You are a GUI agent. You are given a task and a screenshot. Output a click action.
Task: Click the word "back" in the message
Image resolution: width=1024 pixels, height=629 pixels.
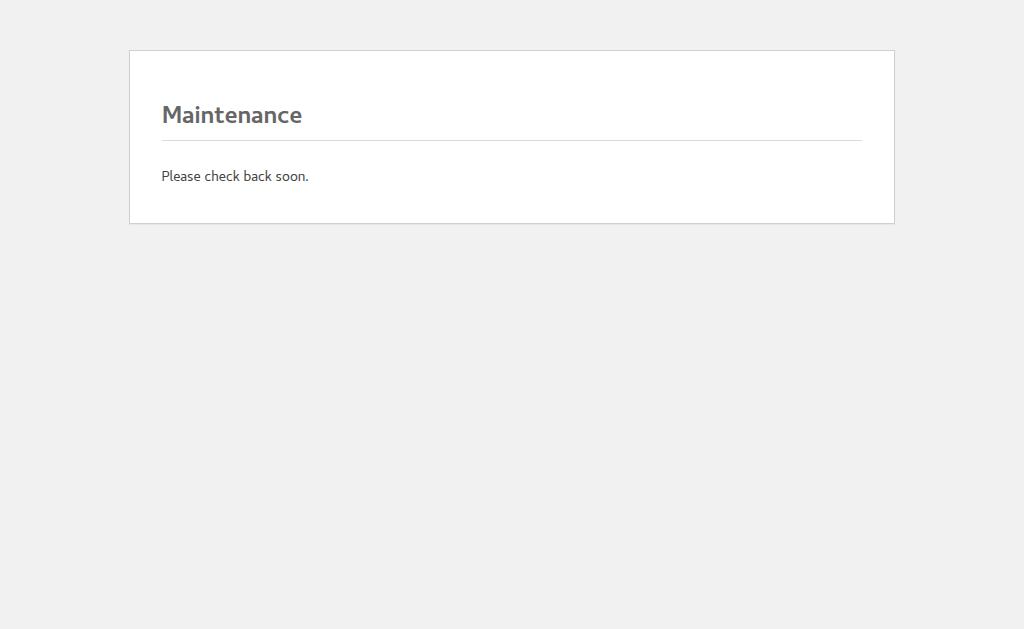click(x=257, y=176)
